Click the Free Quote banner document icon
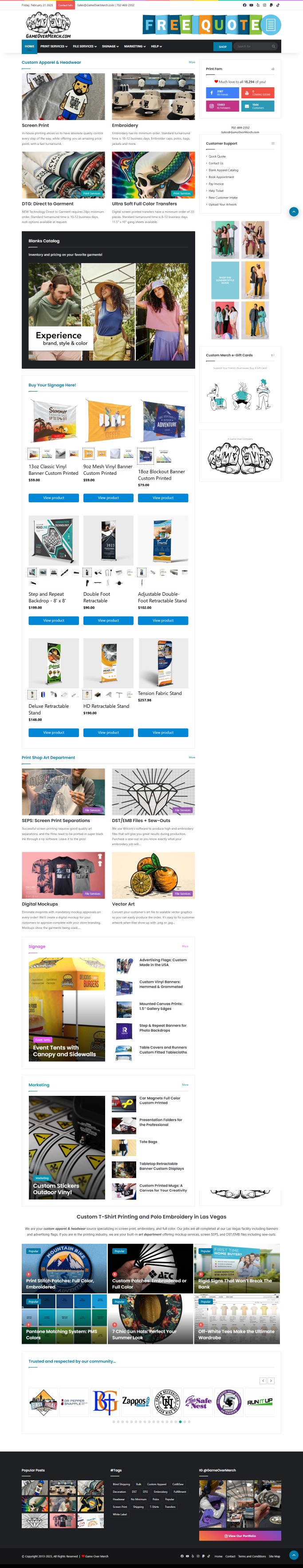303x1568 pixels. tap(271, 25)
